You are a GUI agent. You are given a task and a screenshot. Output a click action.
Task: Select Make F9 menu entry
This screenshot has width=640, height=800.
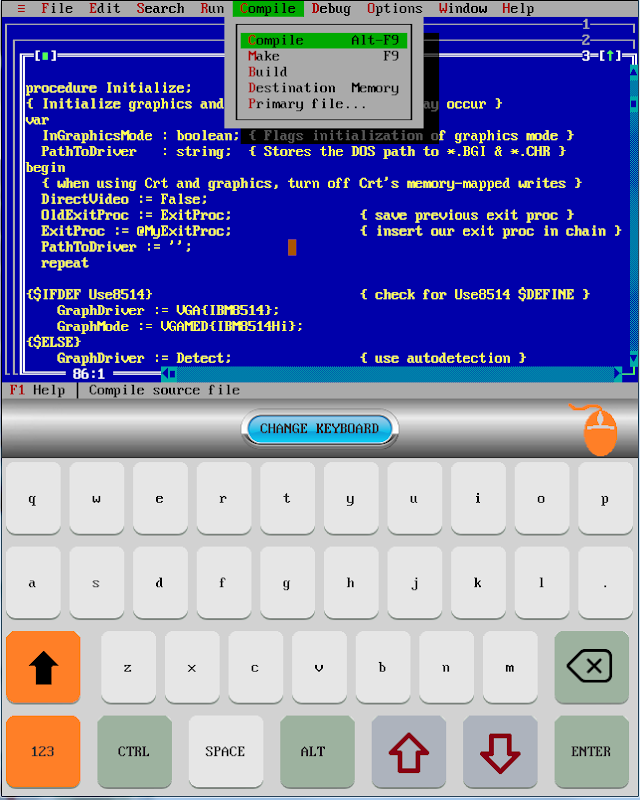coord(324,56)
